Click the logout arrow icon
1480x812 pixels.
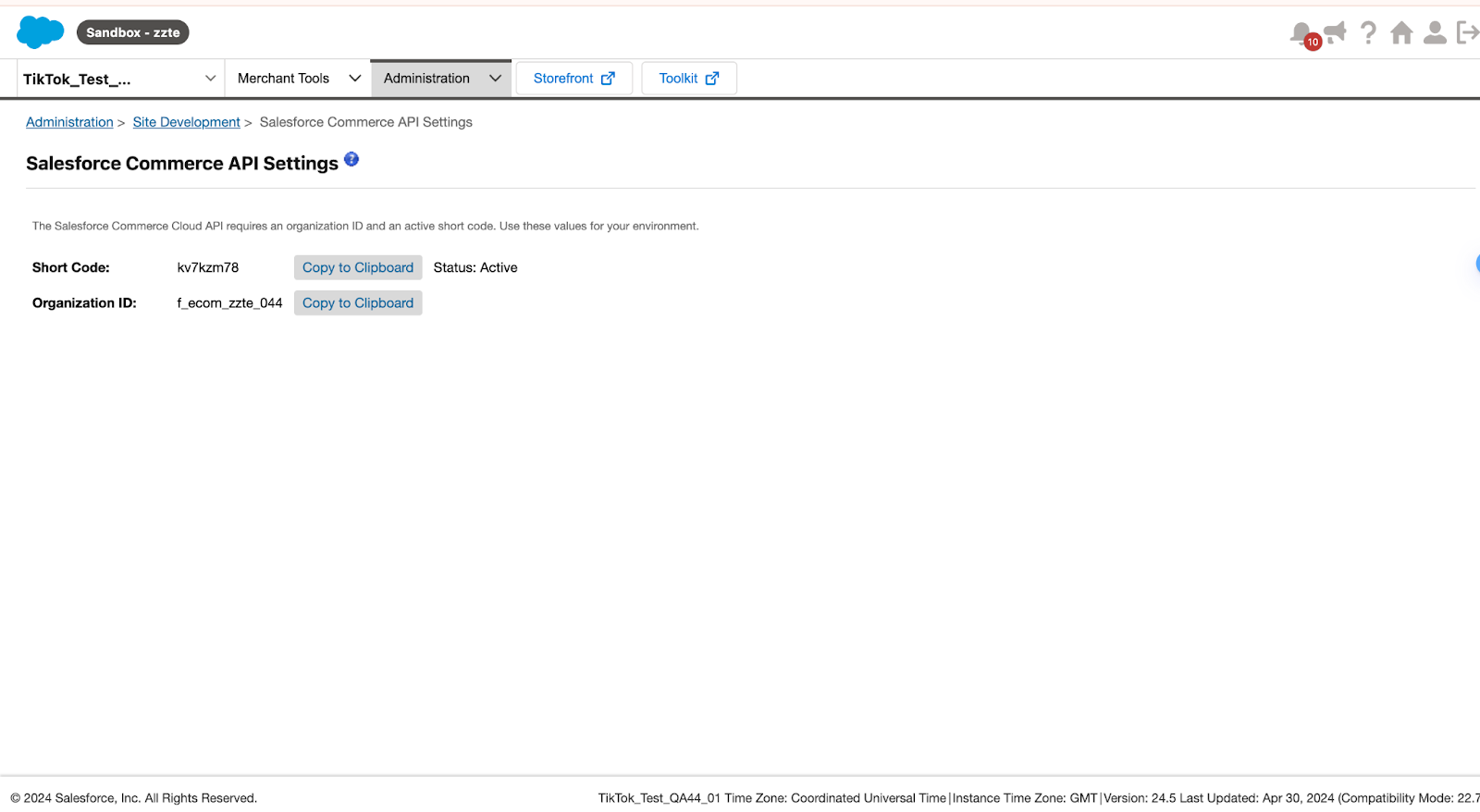click(x=1467, y=33)
